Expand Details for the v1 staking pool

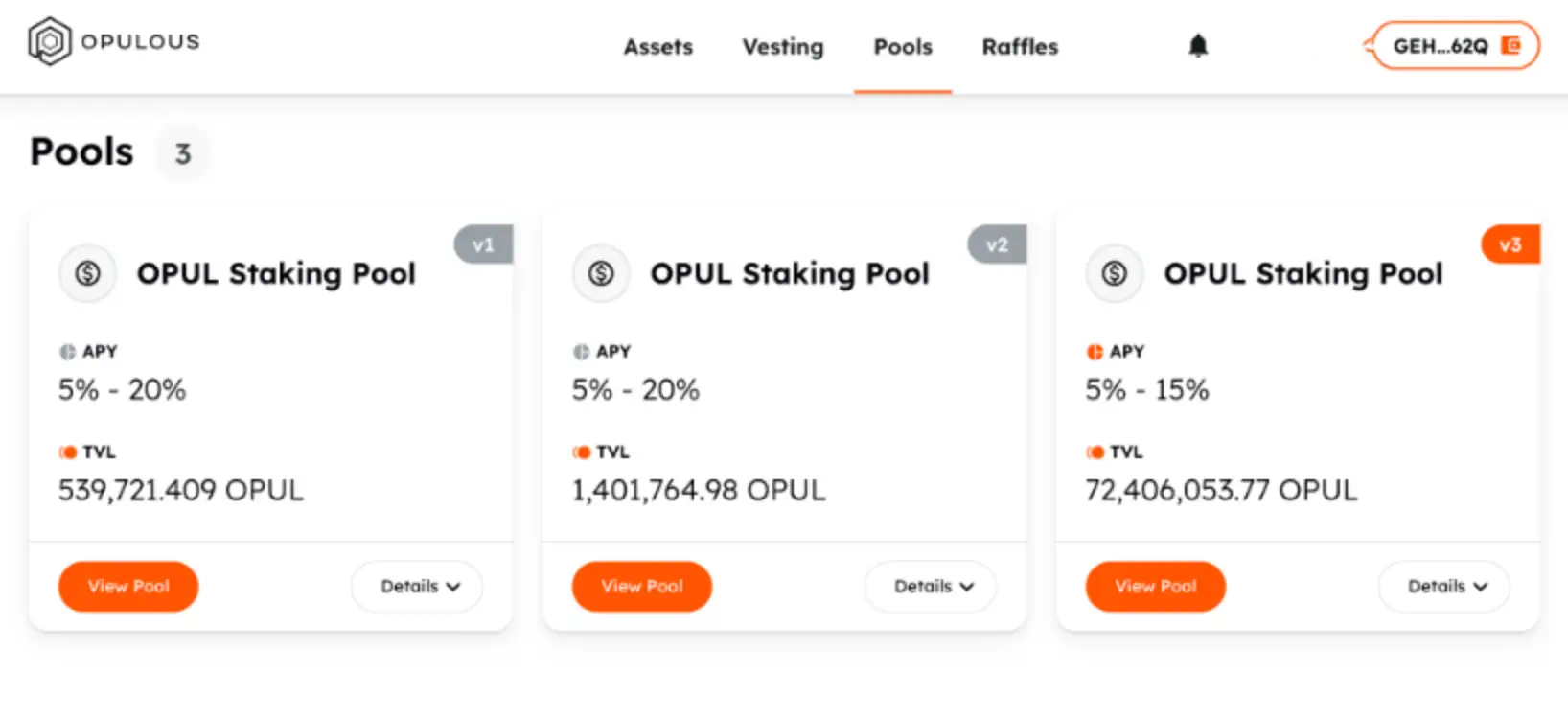pos(418,587)
